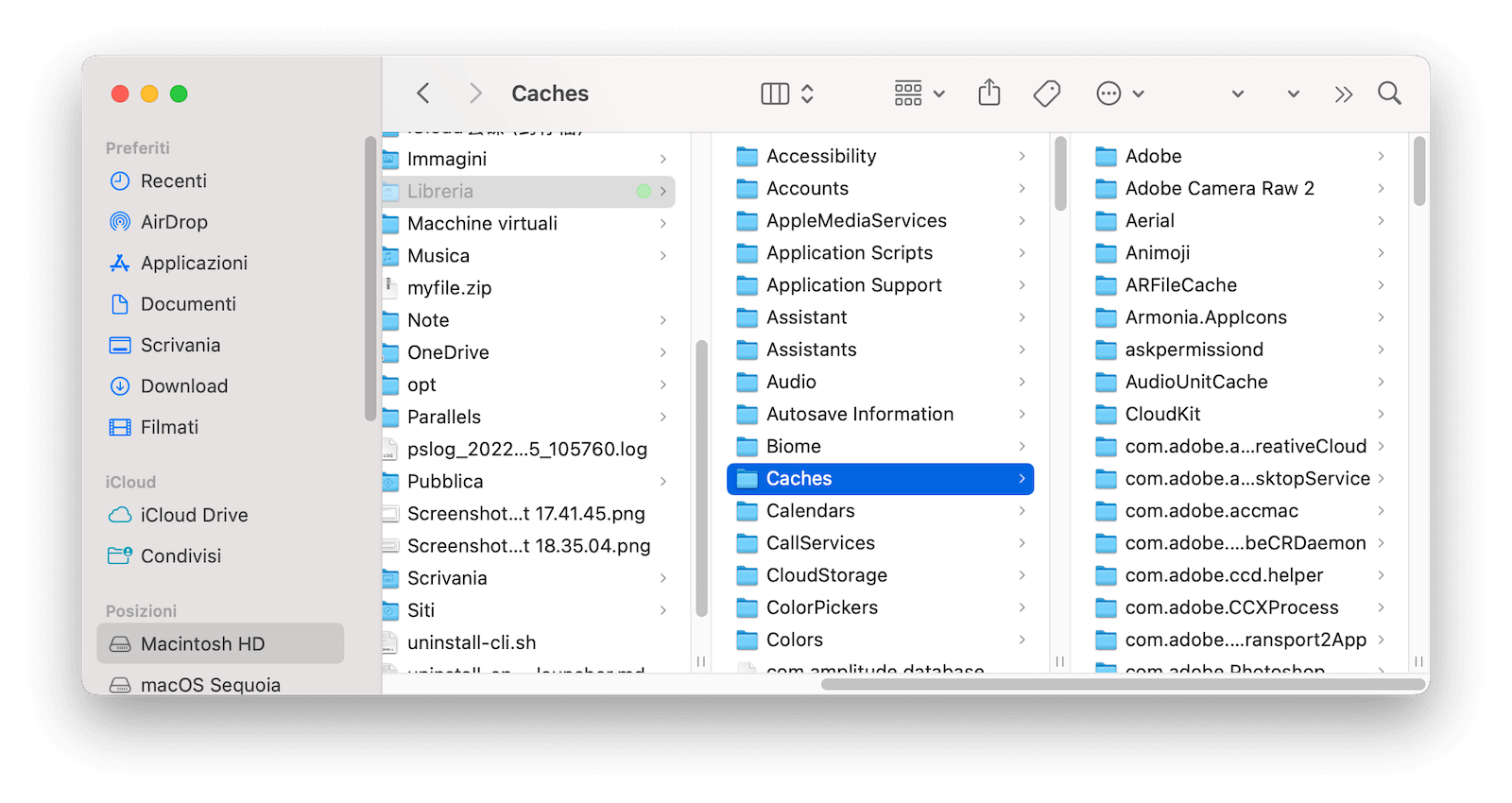Open dropdown arrow next to Action menu
1512x803 pixels.
tap(1139, 94)
